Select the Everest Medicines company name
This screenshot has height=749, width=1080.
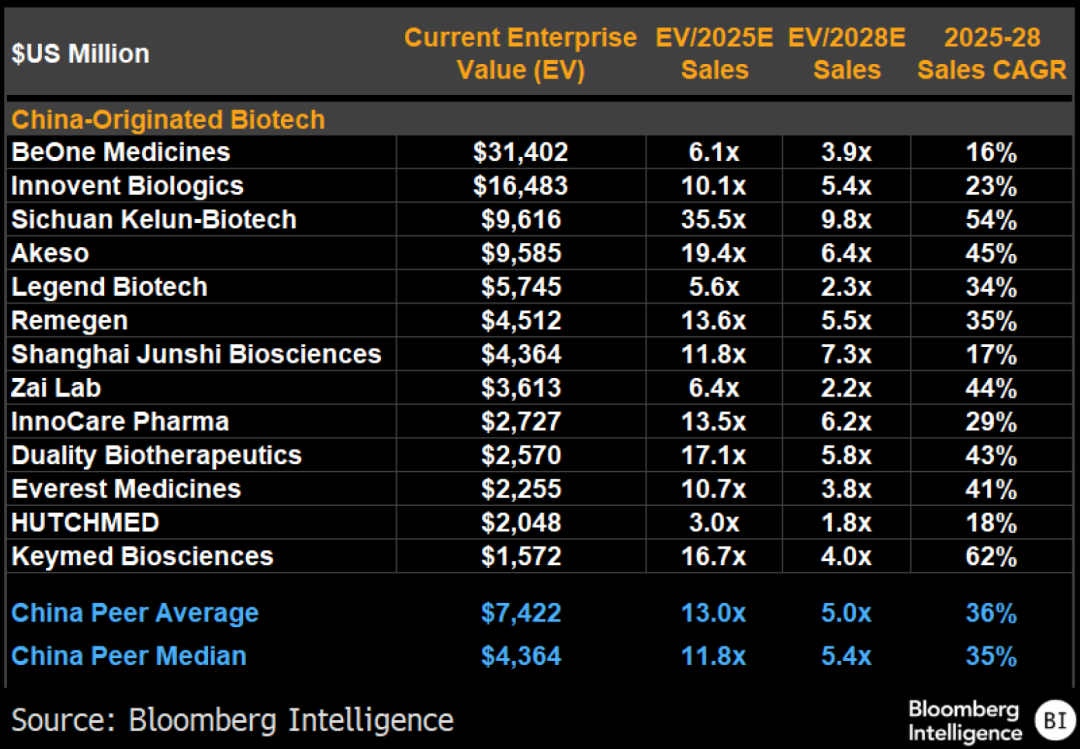click(x=126, y=489)
